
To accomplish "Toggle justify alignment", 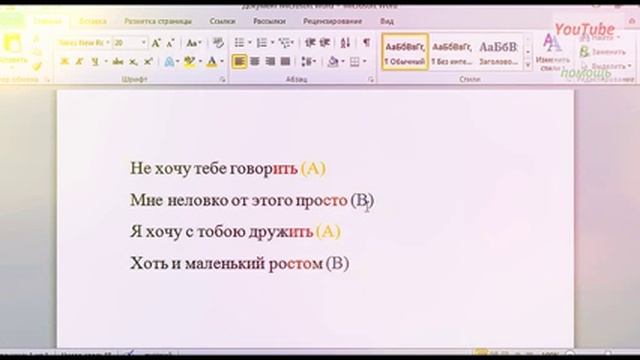I will tap(285, 62).
